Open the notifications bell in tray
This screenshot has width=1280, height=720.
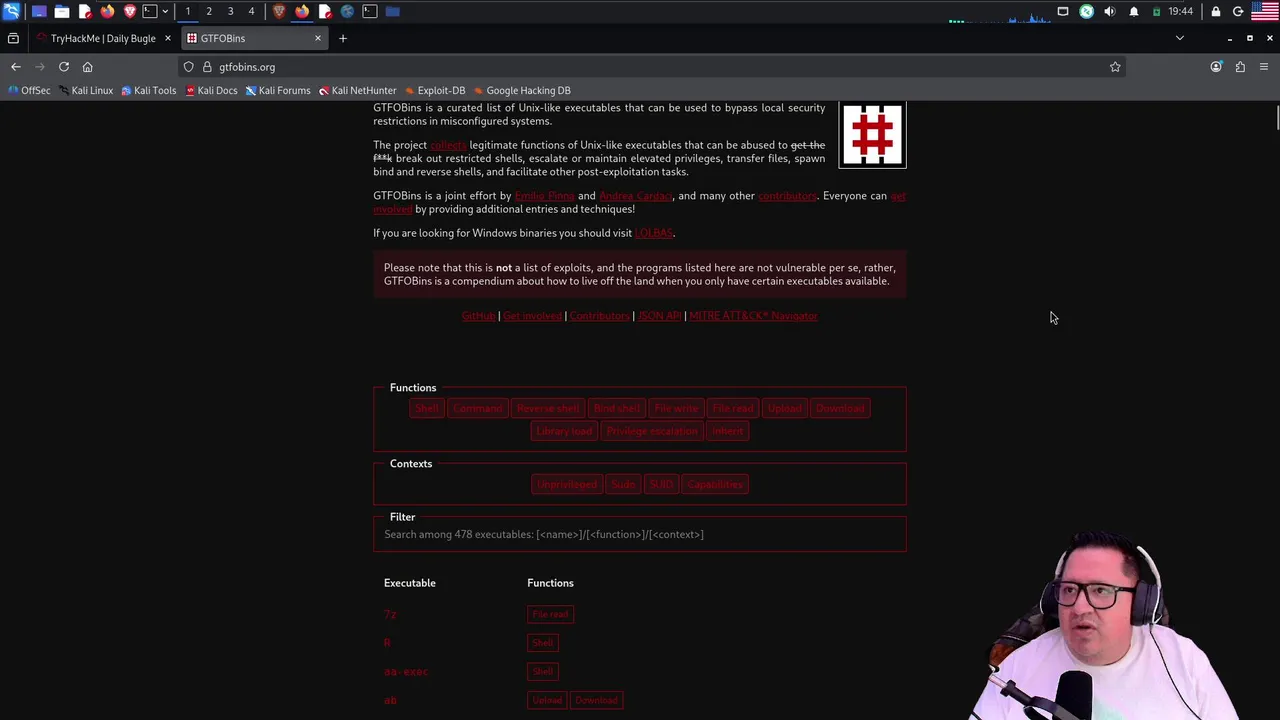pos(1134,11)
